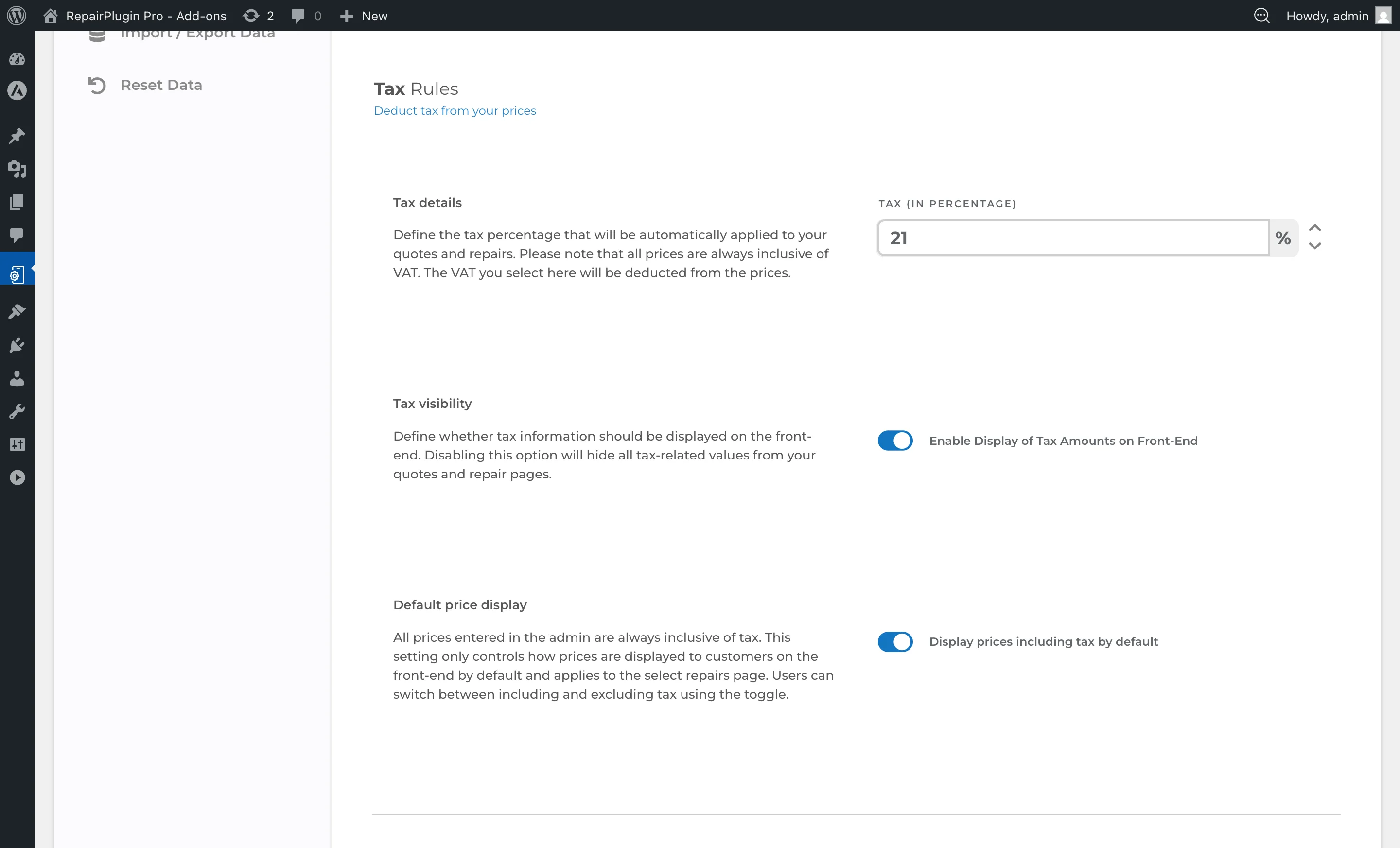
Task: Click the % suffix beside tax field
Action: (1283, 238)
